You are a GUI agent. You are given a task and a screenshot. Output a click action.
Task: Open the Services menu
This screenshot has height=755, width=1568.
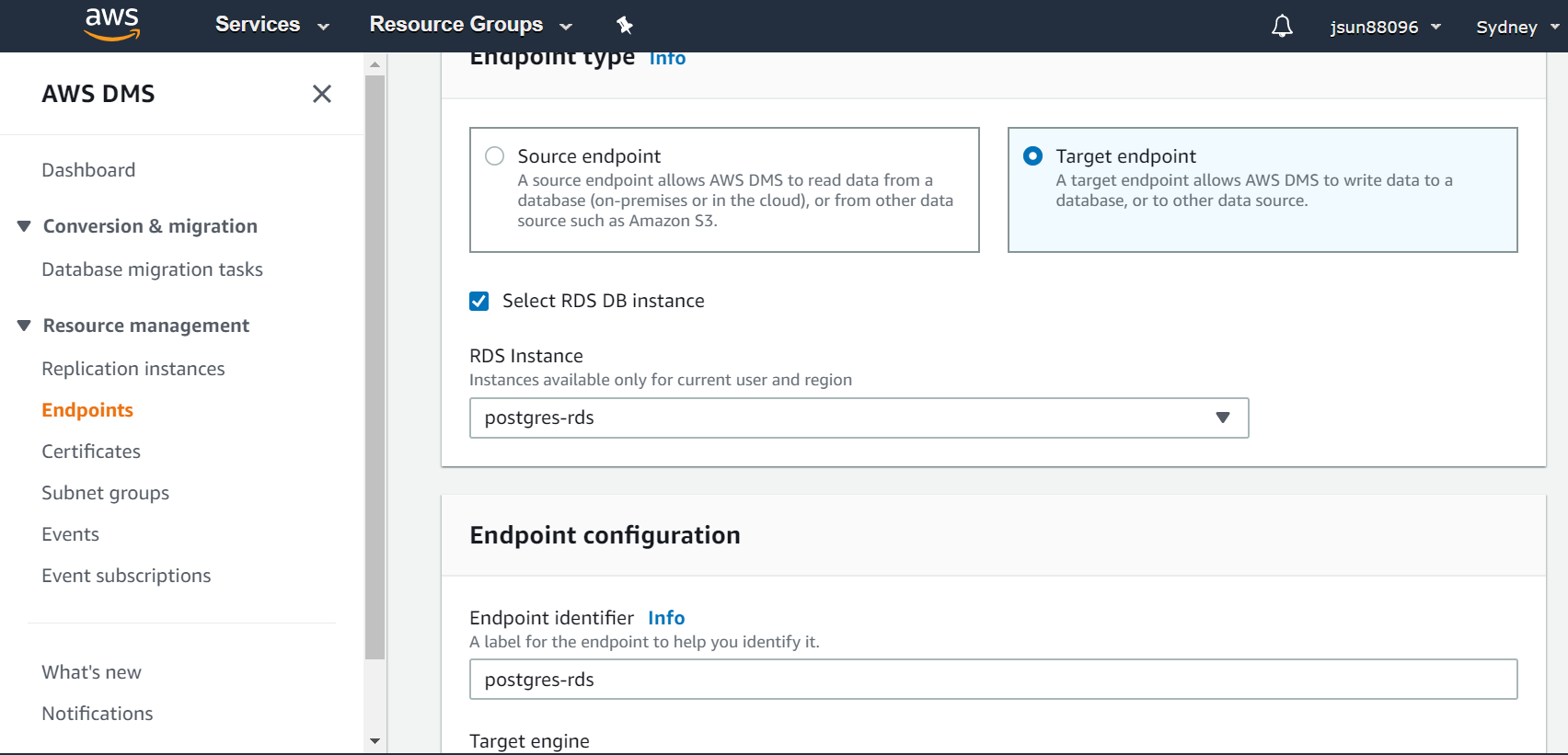(x=271, y=25)
